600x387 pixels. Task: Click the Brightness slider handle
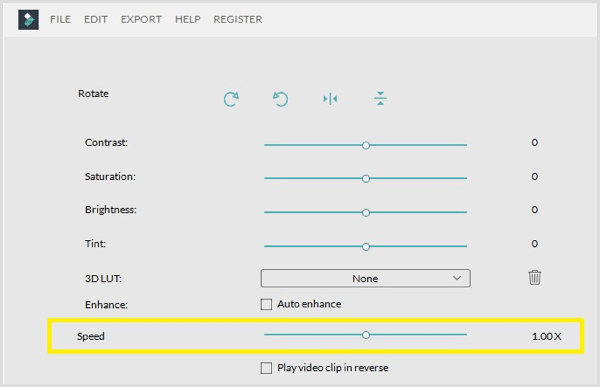(x=366, y=212)
